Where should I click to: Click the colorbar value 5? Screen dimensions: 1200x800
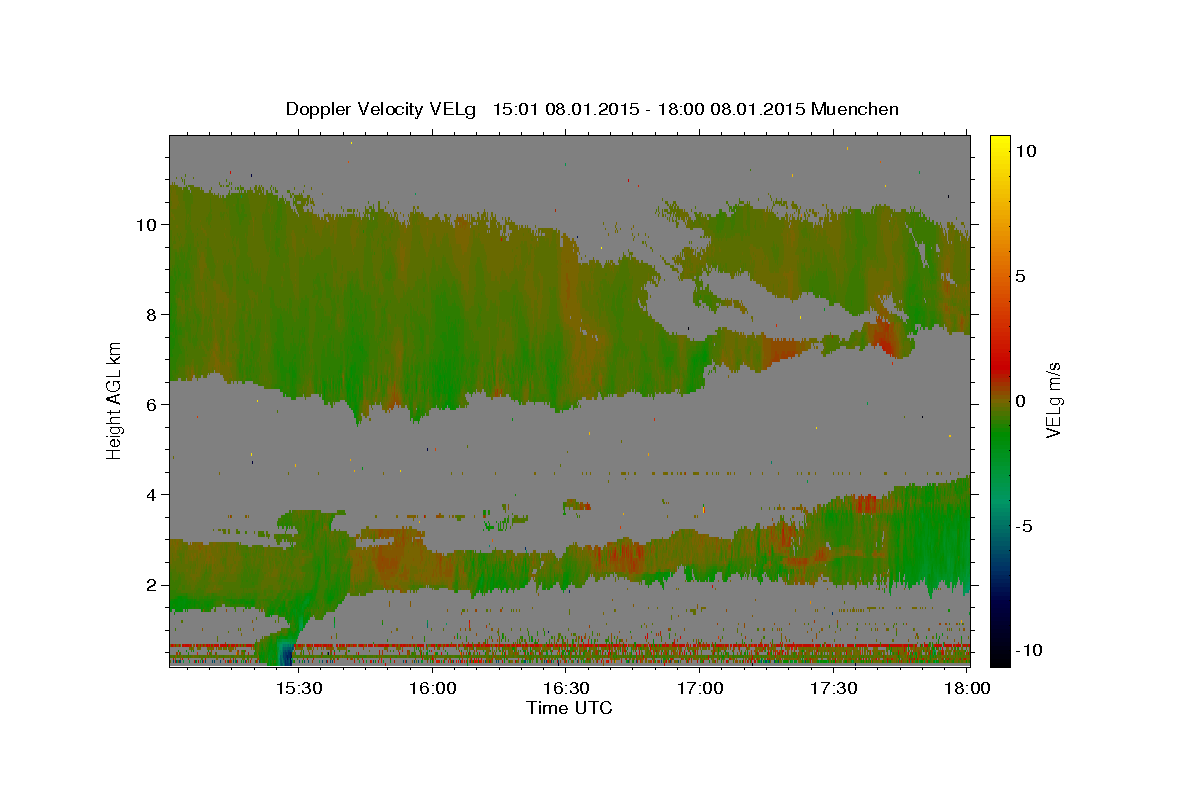click(1021, 275)
